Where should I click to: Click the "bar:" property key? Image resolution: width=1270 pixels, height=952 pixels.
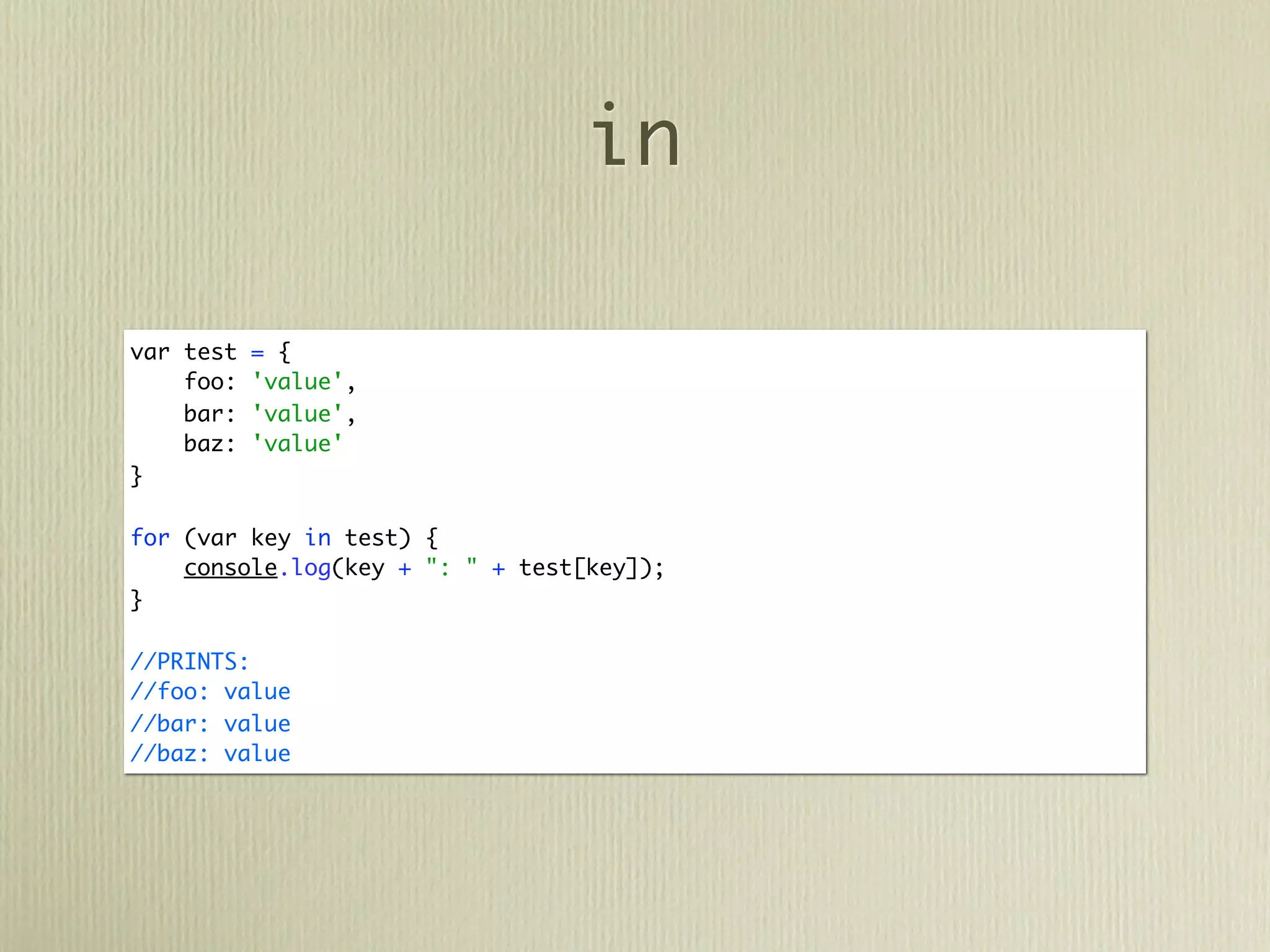[210, 413]
